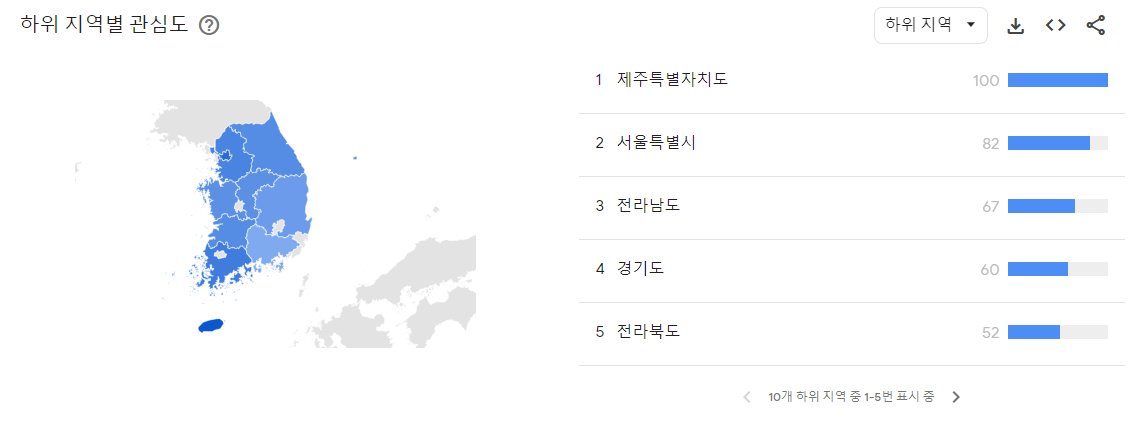1130x427 pixels.
Task: Open help icon beside 하위 지역별 관심도
Action: (209, 25)
